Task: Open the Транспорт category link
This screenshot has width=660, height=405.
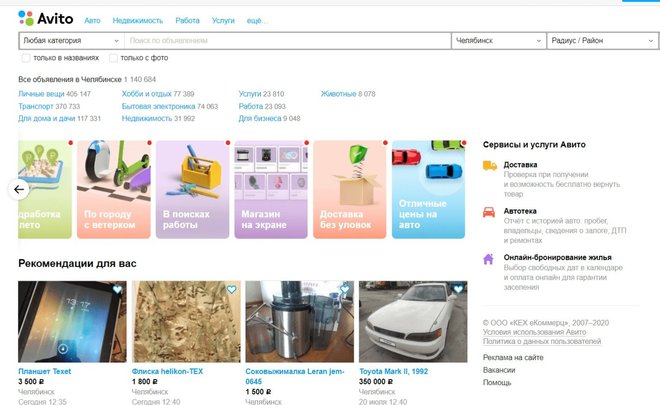Action: (36, 106)
